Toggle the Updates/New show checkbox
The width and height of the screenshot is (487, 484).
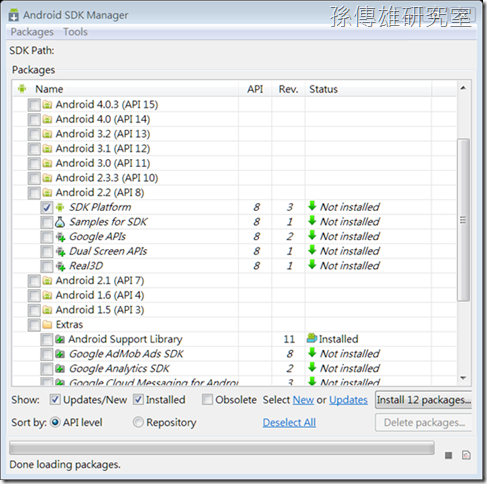(55, 399)
